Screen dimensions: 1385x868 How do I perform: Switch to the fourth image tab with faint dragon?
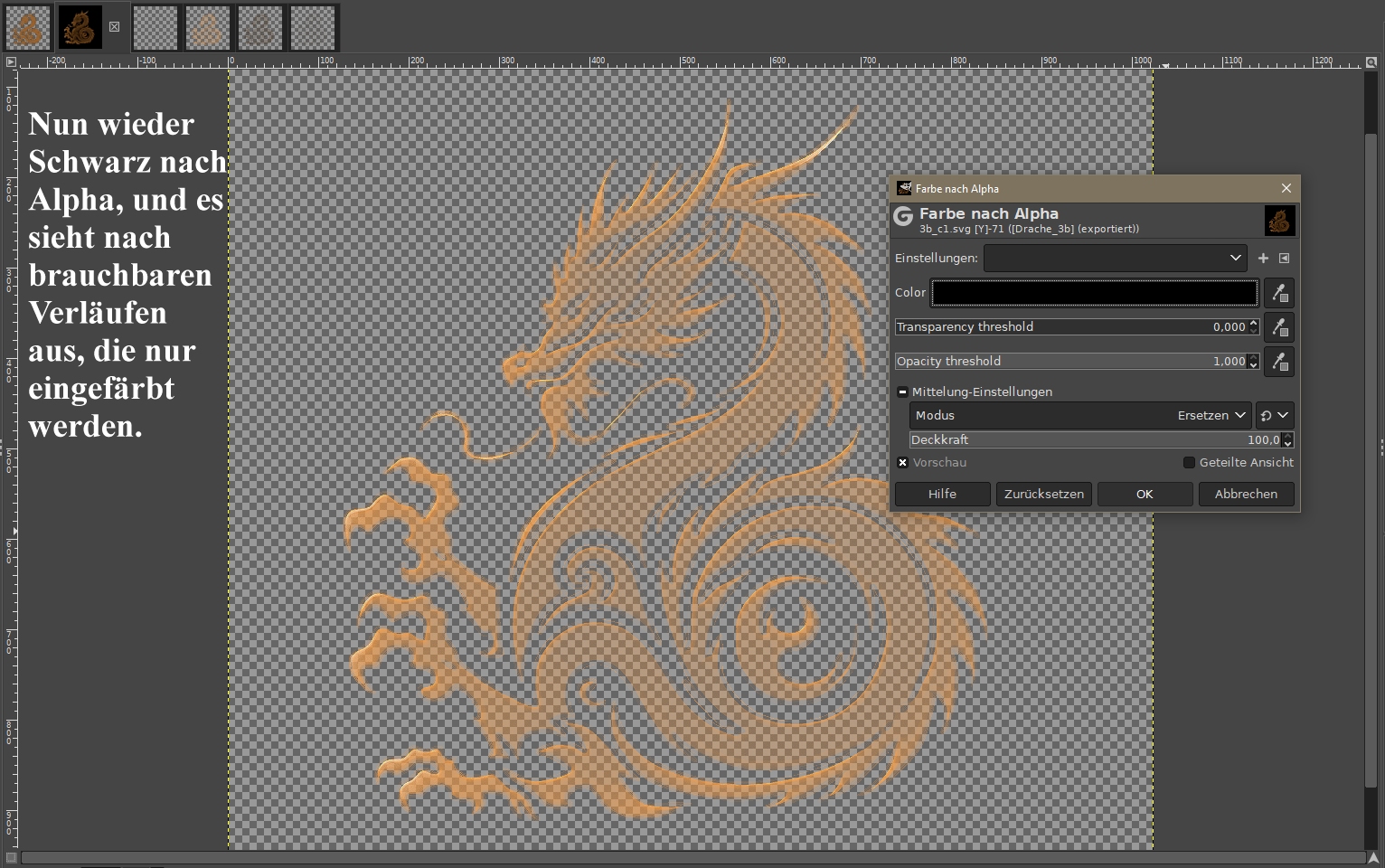click(208, 27)
